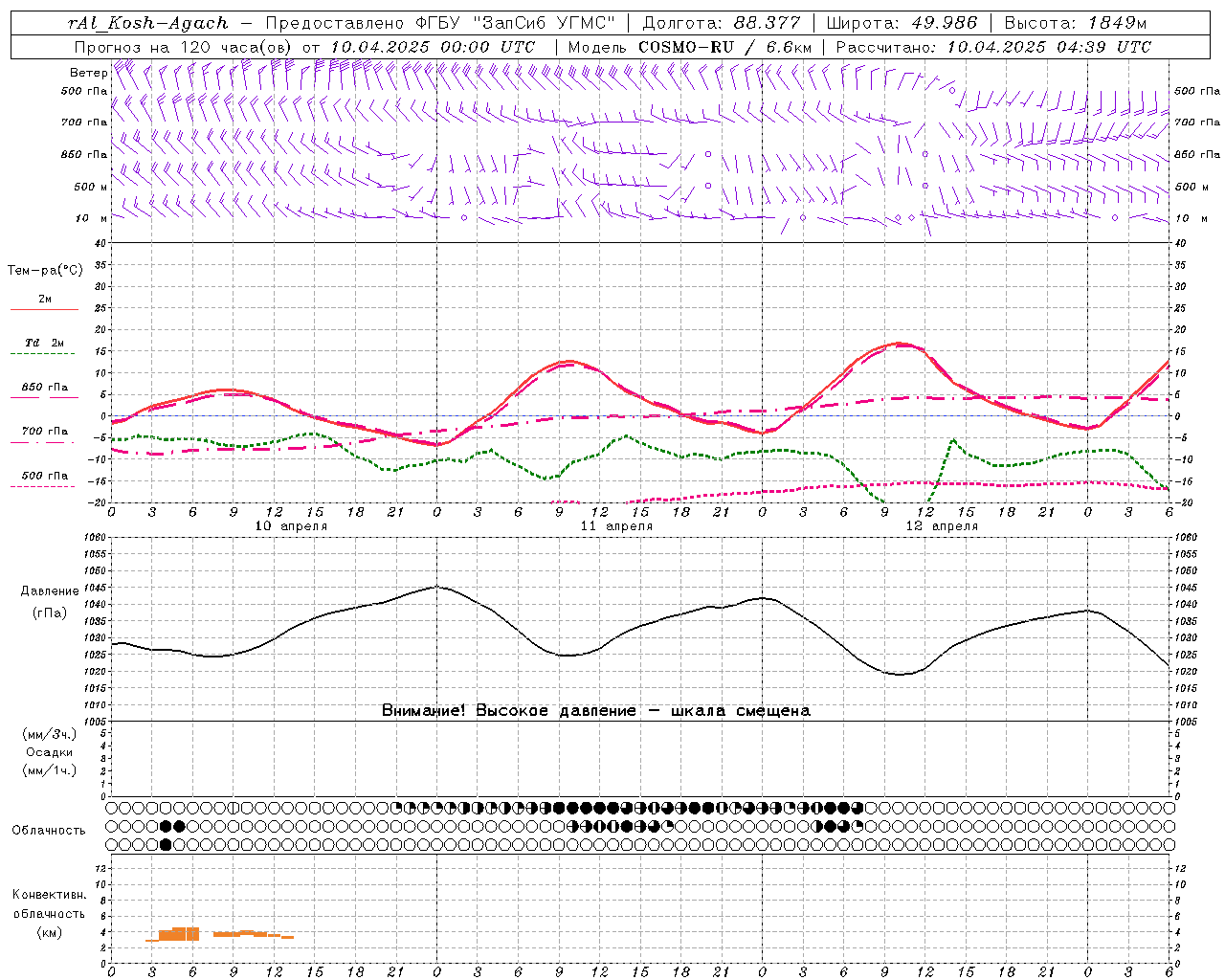Viewport: 1225px width, 980px height.
Task: Click the '(мм/1ч.)' precipitation unit label
Action: tap(50, 770)
